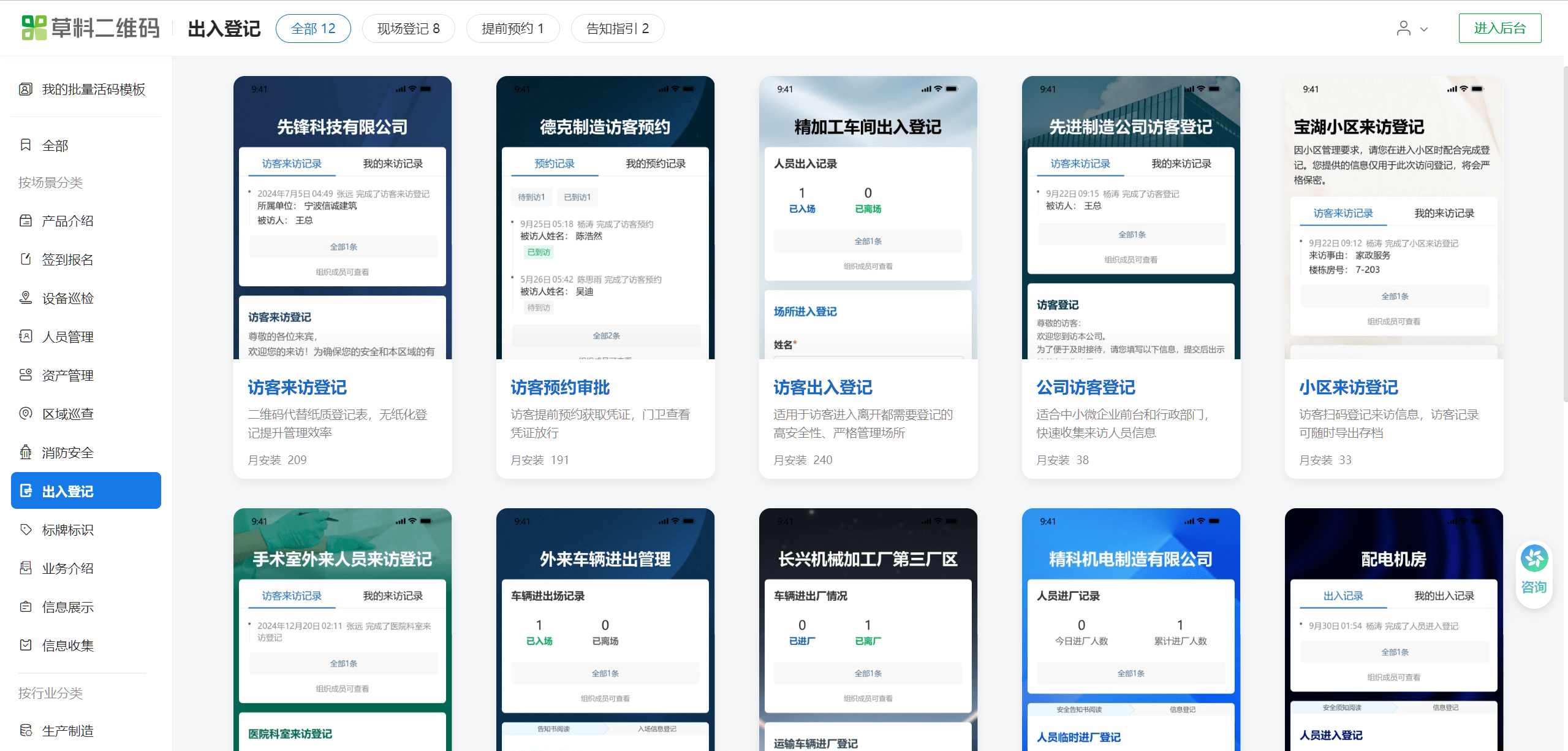Viewport: 1568px width, 751px height.
Task: Click 标牌标识 tag icon
Action: click(x=26, y=530)
